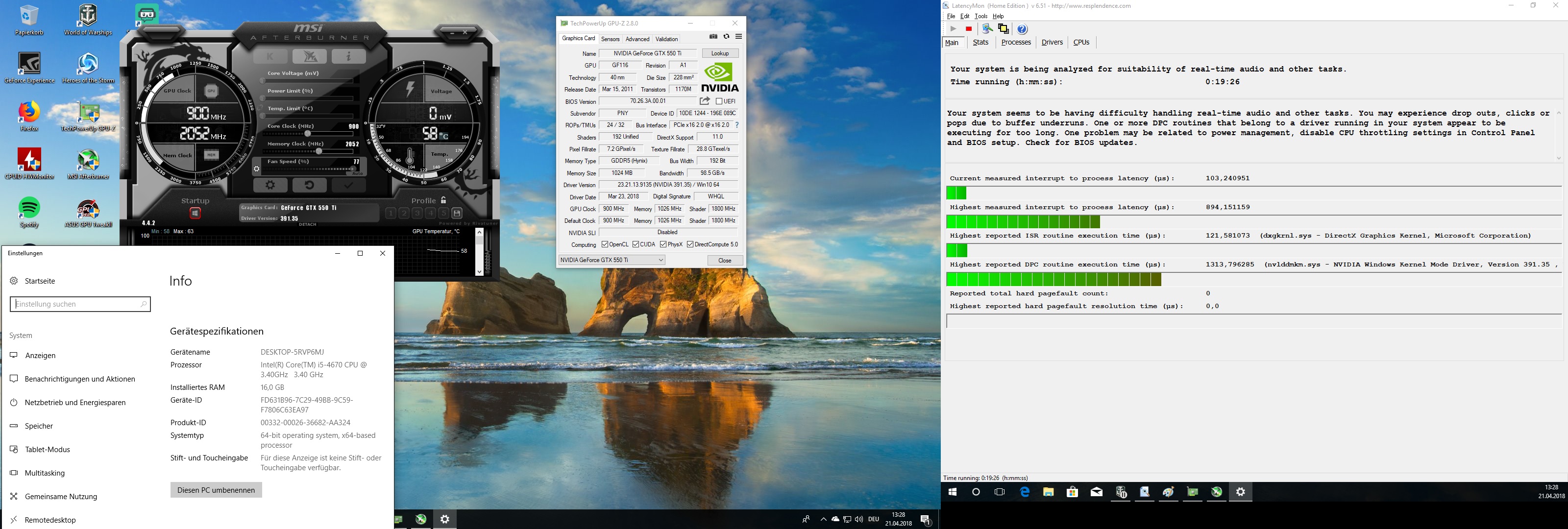Click the GPU-Z refresh icon
The height and width of the screenshot is (529, 1568).
(726, 37)
